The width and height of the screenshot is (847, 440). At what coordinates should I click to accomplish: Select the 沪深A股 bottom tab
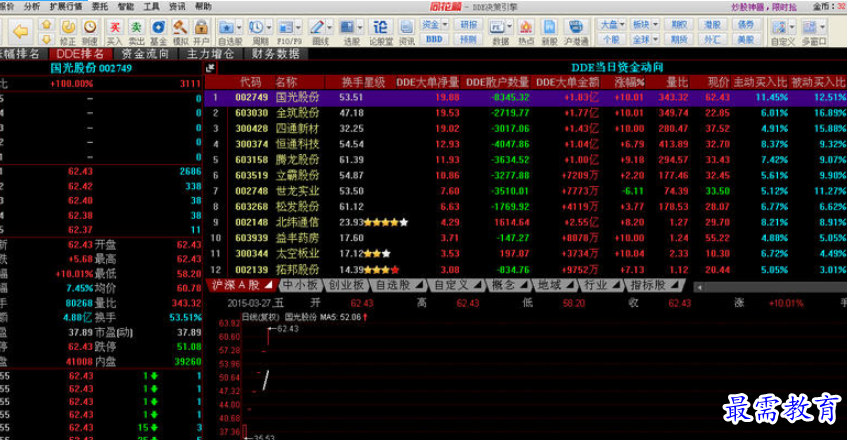[x=241, y=285]
